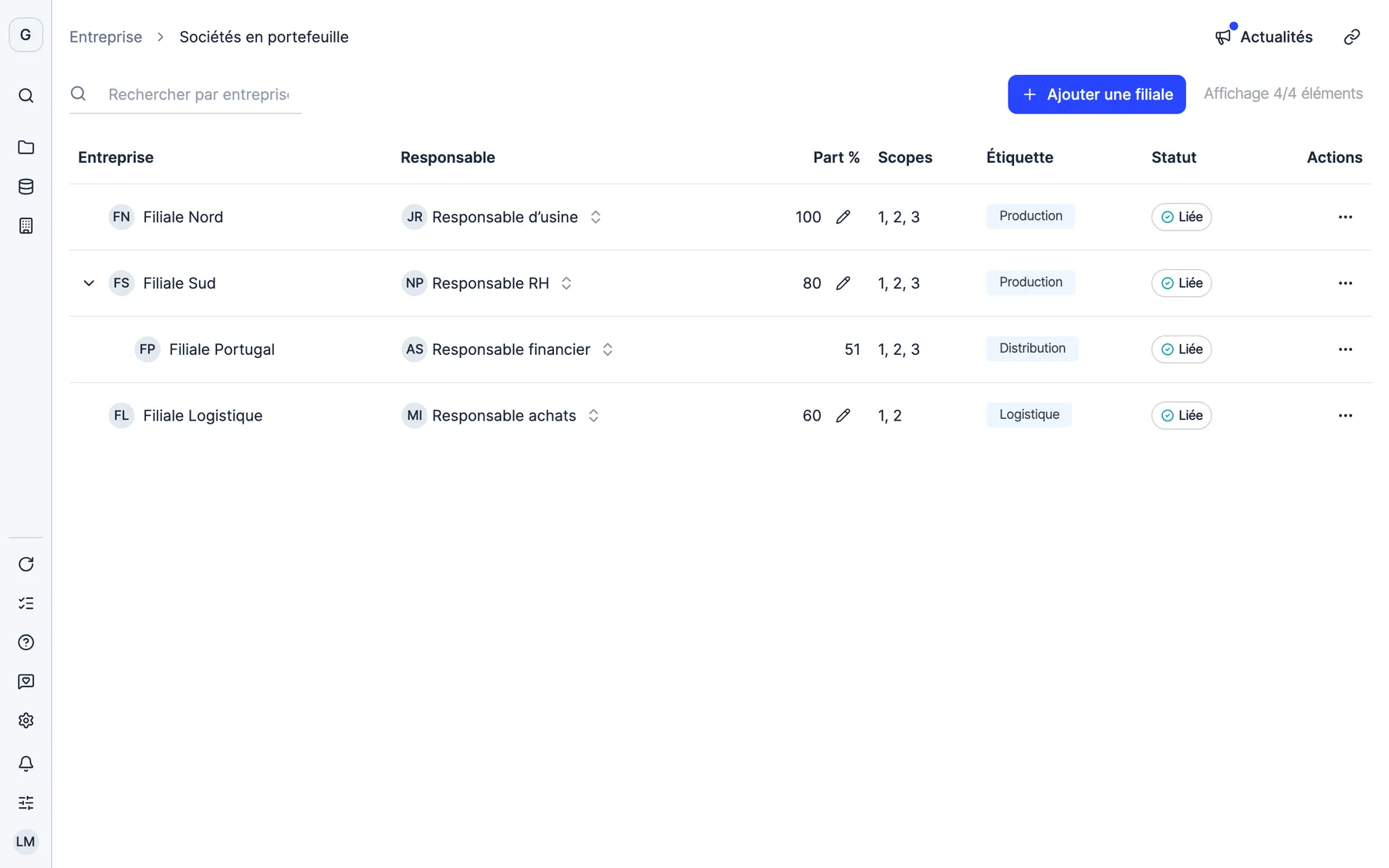Click Liée status of Filiale Portugal
The height and width of the screenshot is (868, 1389).
click(1181, 350)
